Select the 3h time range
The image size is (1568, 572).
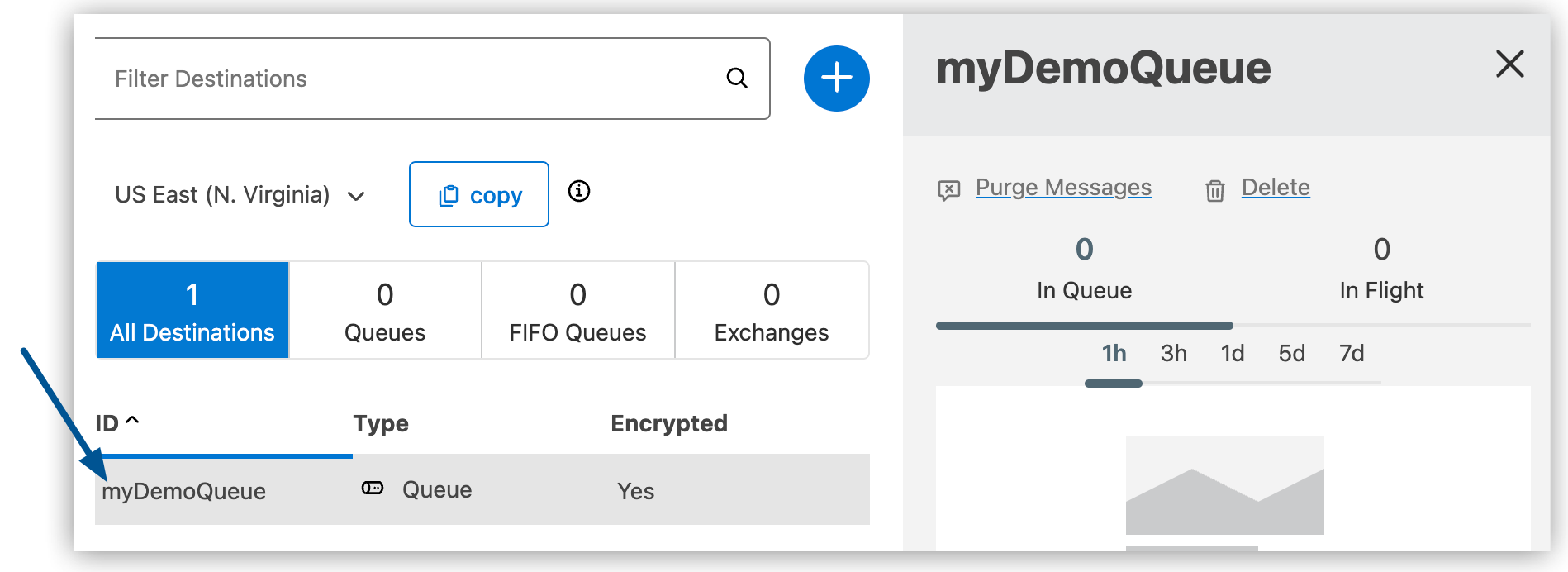1173,354
